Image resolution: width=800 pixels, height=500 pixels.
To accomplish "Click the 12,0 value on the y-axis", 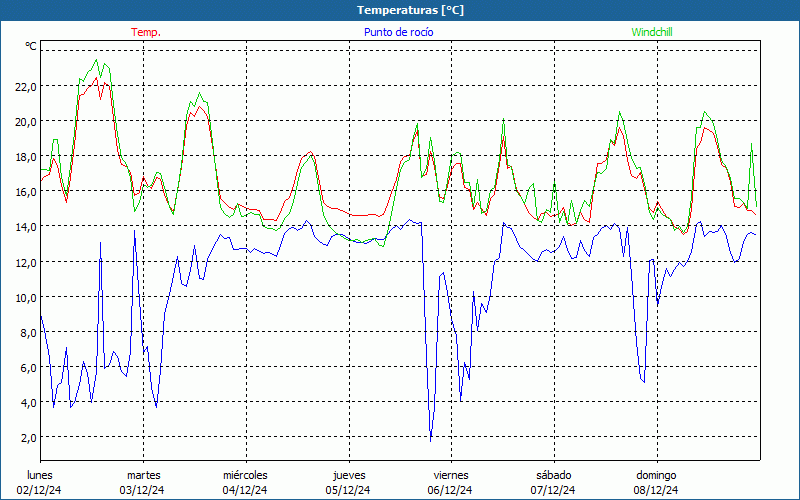I will (26, 262).
